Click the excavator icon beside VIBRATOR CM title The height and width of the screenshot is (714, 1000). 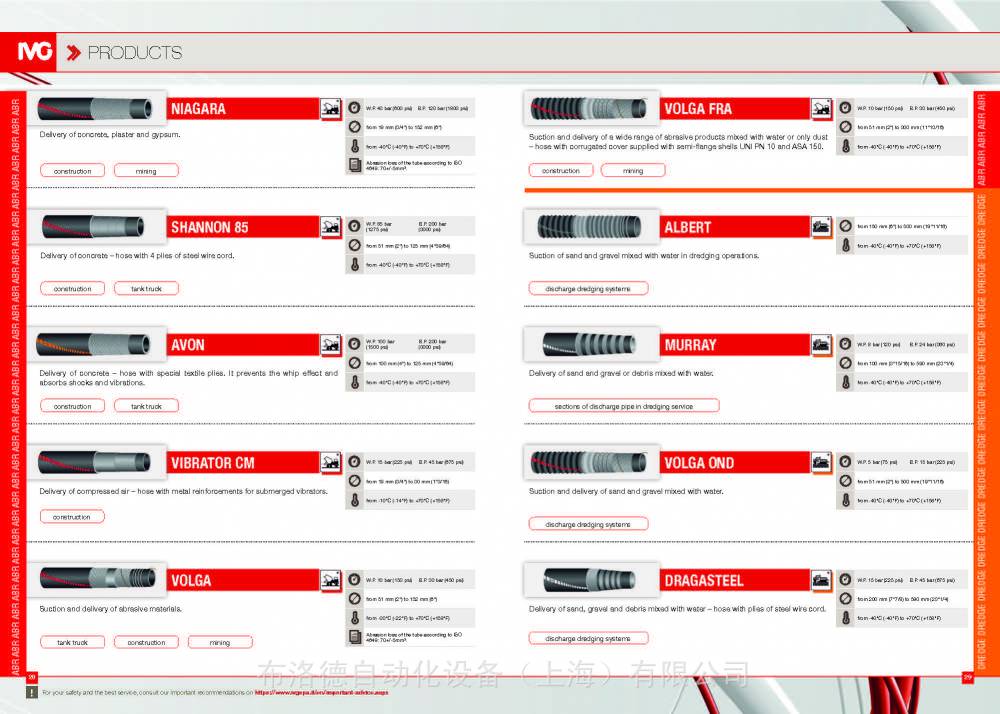click(329, 463)
